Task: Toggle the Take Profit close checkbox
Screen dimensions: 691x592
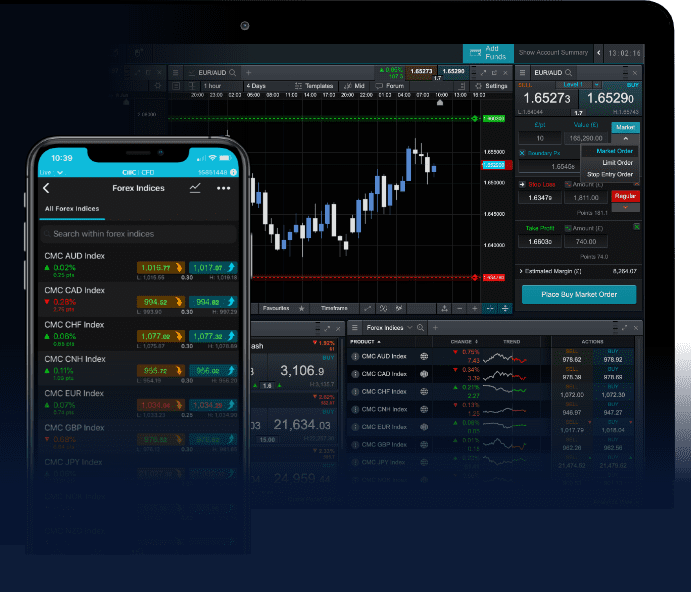Action: (x=636, y=228)
